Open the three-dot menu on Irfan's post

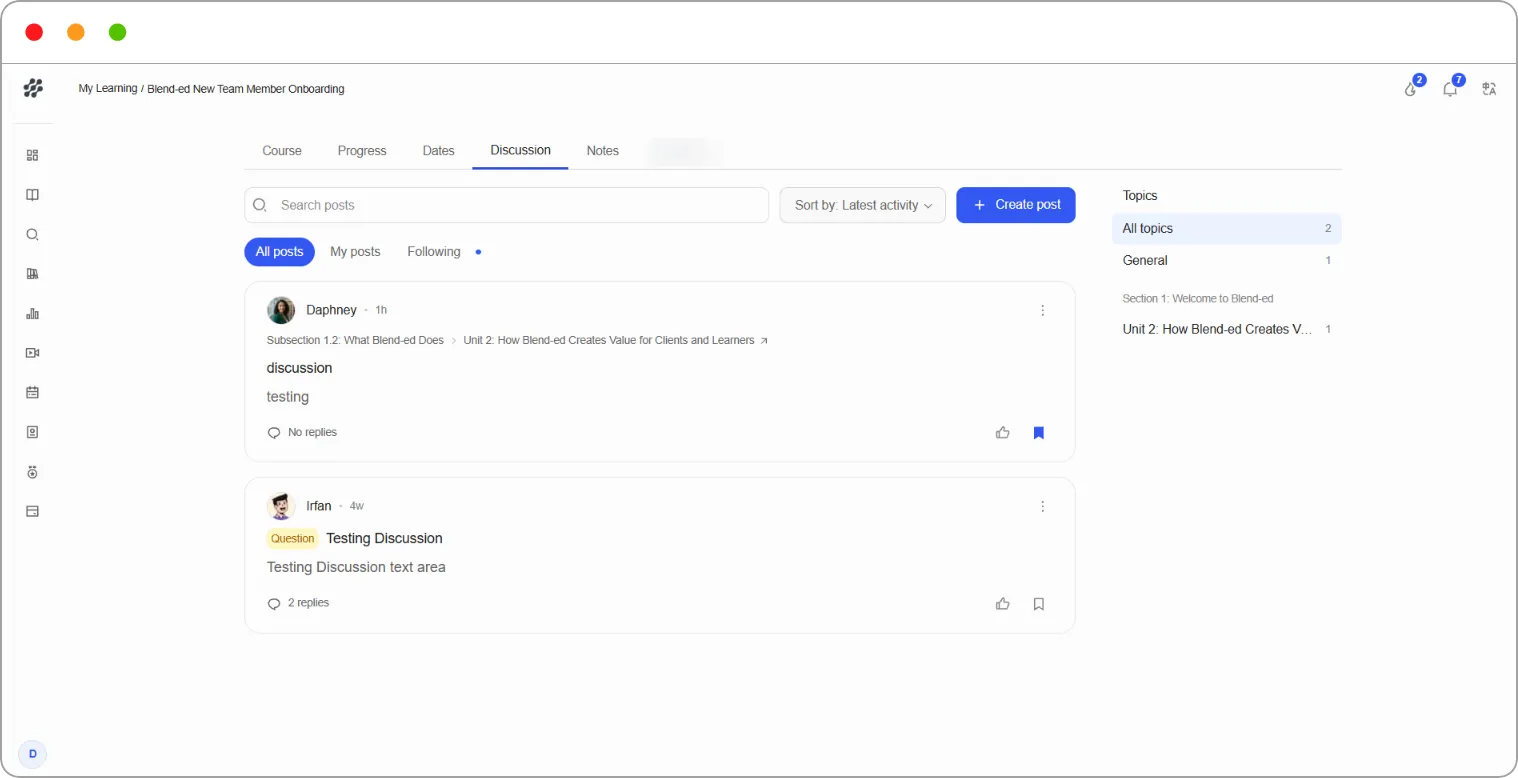(1043, 506)
